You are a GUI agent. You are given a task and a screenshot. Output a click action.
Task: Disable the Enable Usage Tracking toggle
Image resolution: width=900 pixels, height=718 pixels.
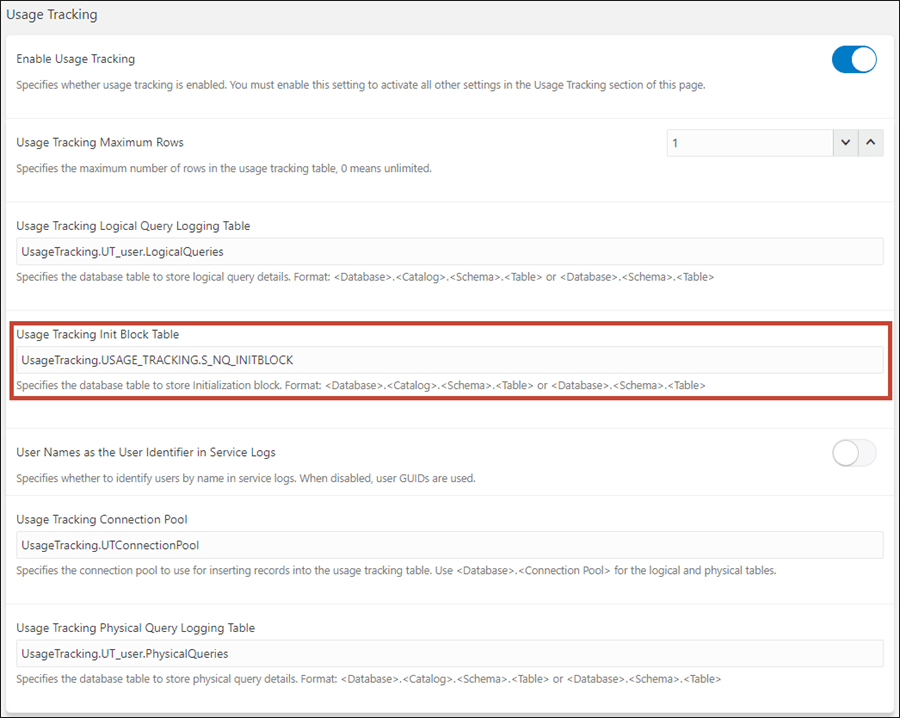tap(853, 59)
